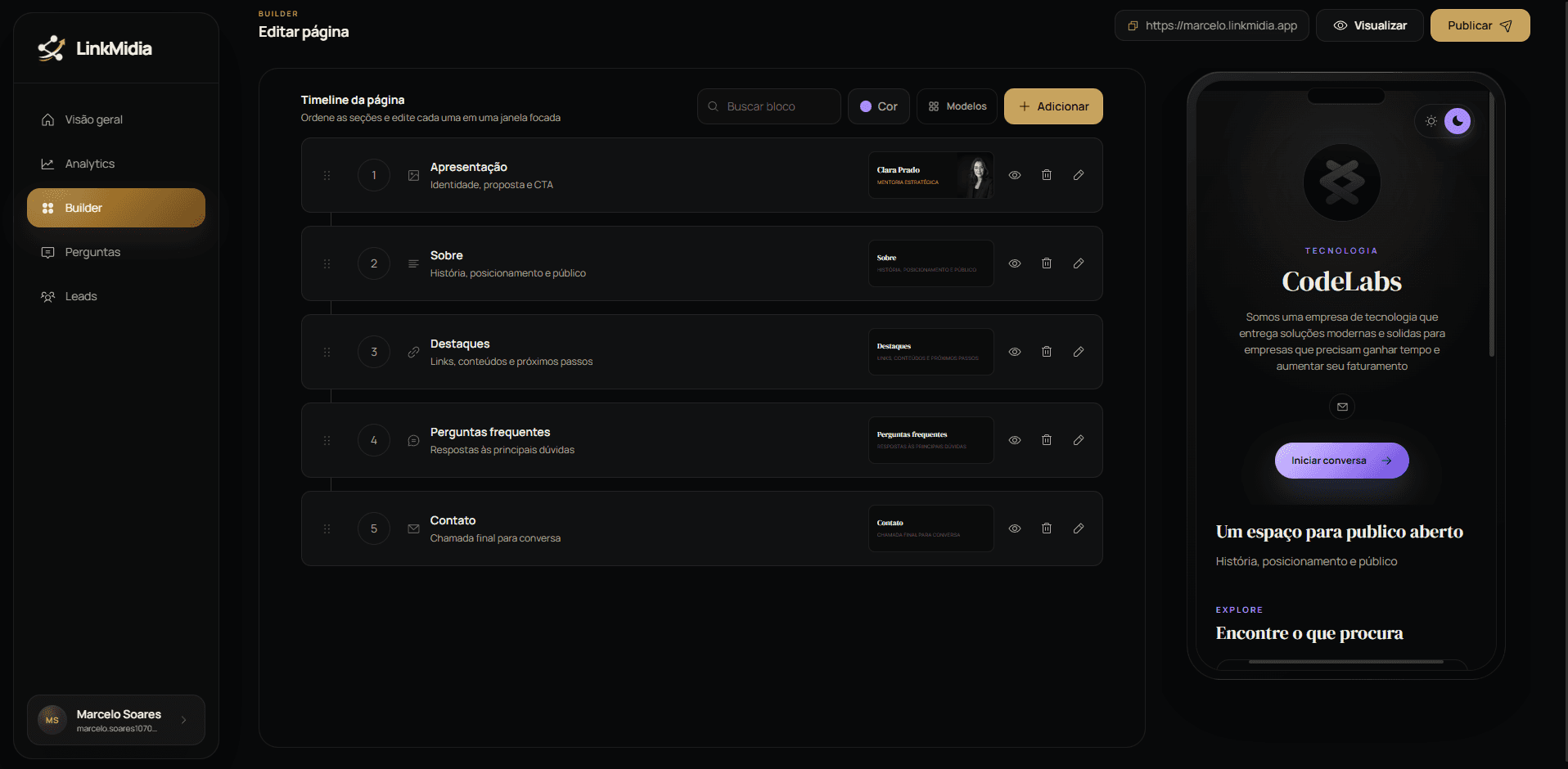Viewport: 1568px width, 769px height.
Task: Click the text lines icon beside Sobre
Action: pos(413,263)
